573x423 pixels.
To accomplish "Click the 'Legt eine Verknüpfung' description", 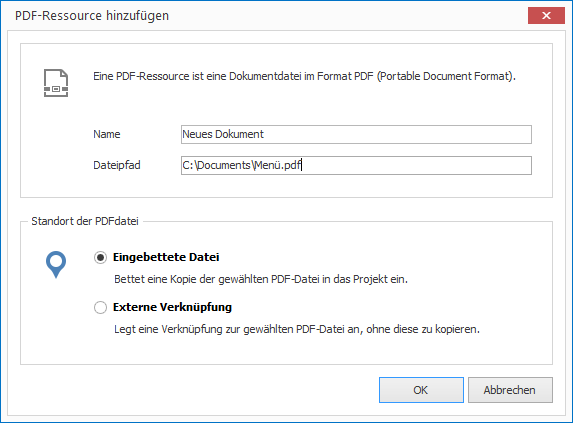I will tap(297, 329).
